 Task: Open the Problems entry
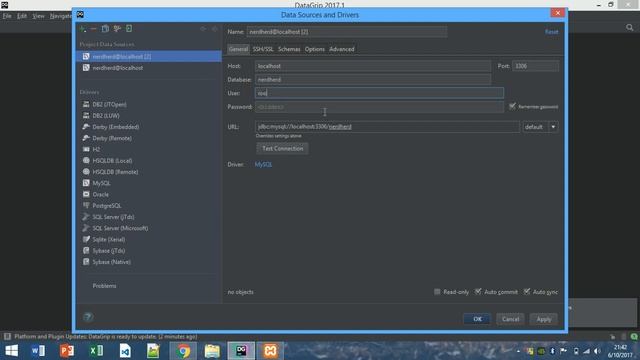[104, 286]
